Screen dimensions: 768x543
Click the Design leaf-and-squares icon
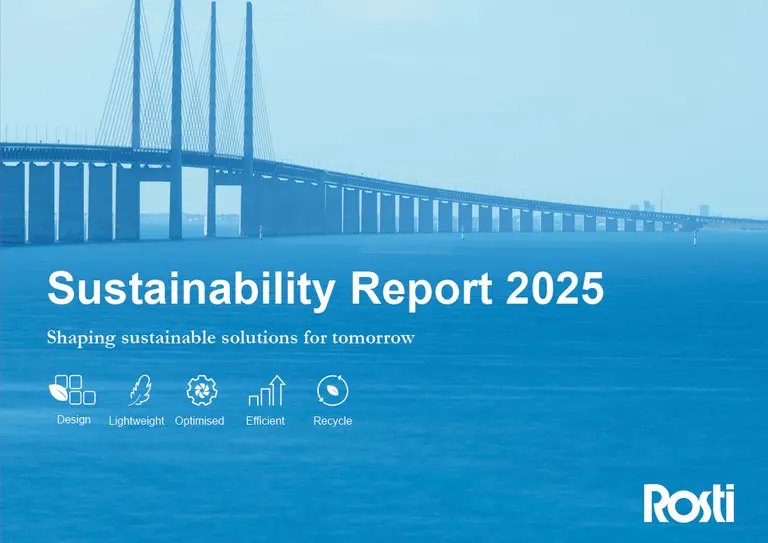pos(72,390)
